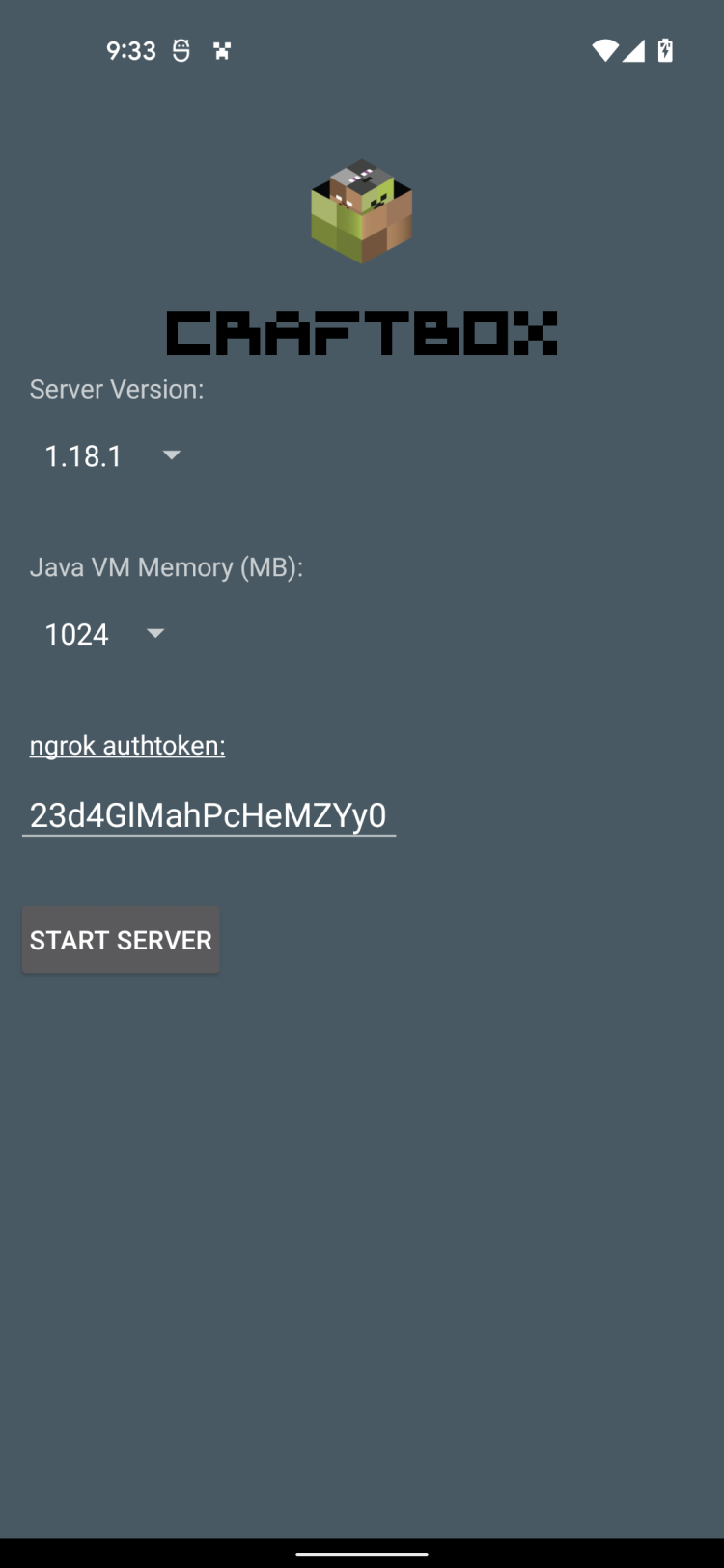This screenshot has width=724, height=1568.
Task: Choose the 1024 memory value spinner
Action: (77, 634)
